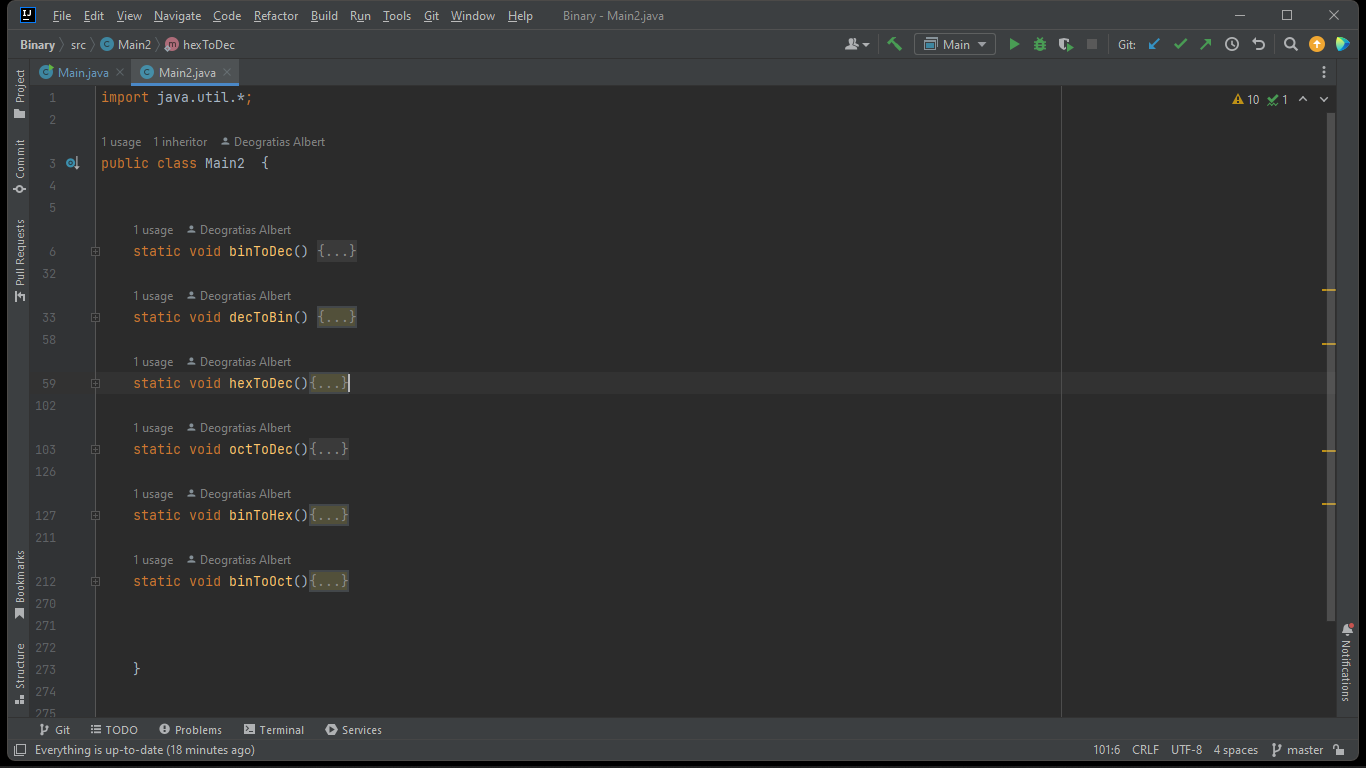Expand the hexToDec folded method body
The image size is (1366, 768).
[329, 383]
